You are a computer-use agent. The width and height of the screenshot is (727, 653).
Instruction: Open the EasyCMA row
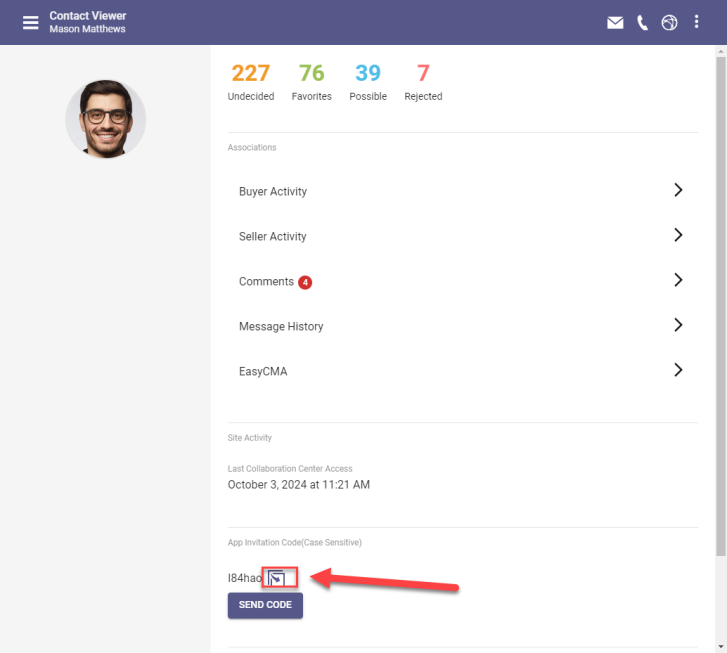[462, 371]
